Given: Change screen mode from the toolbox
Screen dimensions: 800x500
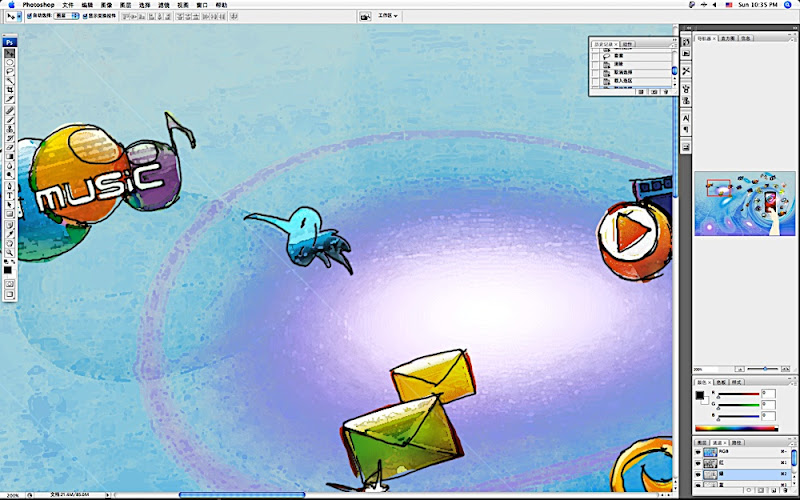Looking at the screenshot, I should click(10, 295).
